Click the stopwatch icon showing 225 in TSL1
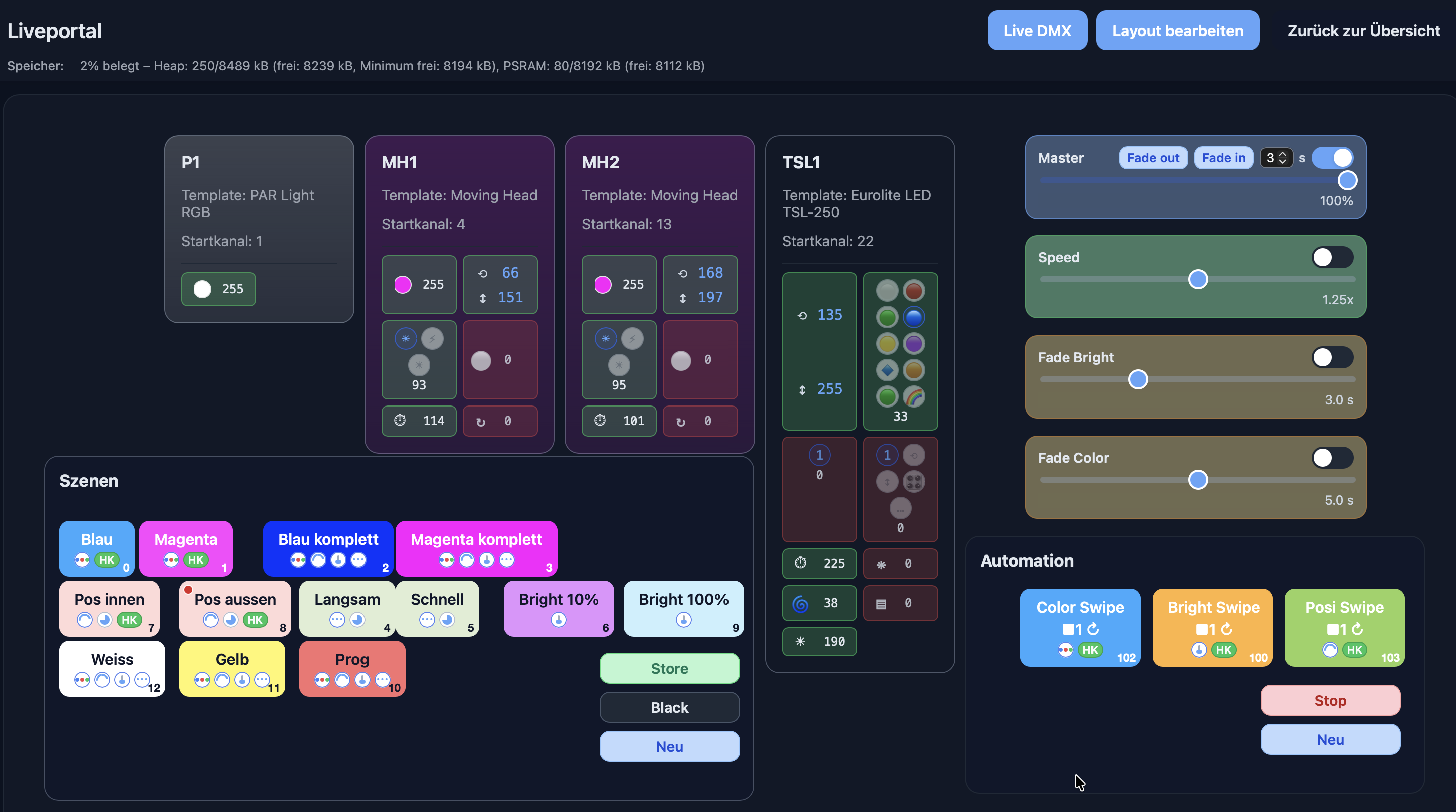This screenshot has width=1456, height=812. [x=800, y=562]
